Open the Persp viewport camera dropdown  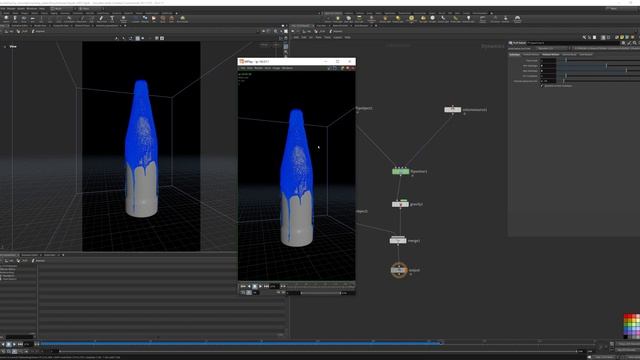(264, 44)
